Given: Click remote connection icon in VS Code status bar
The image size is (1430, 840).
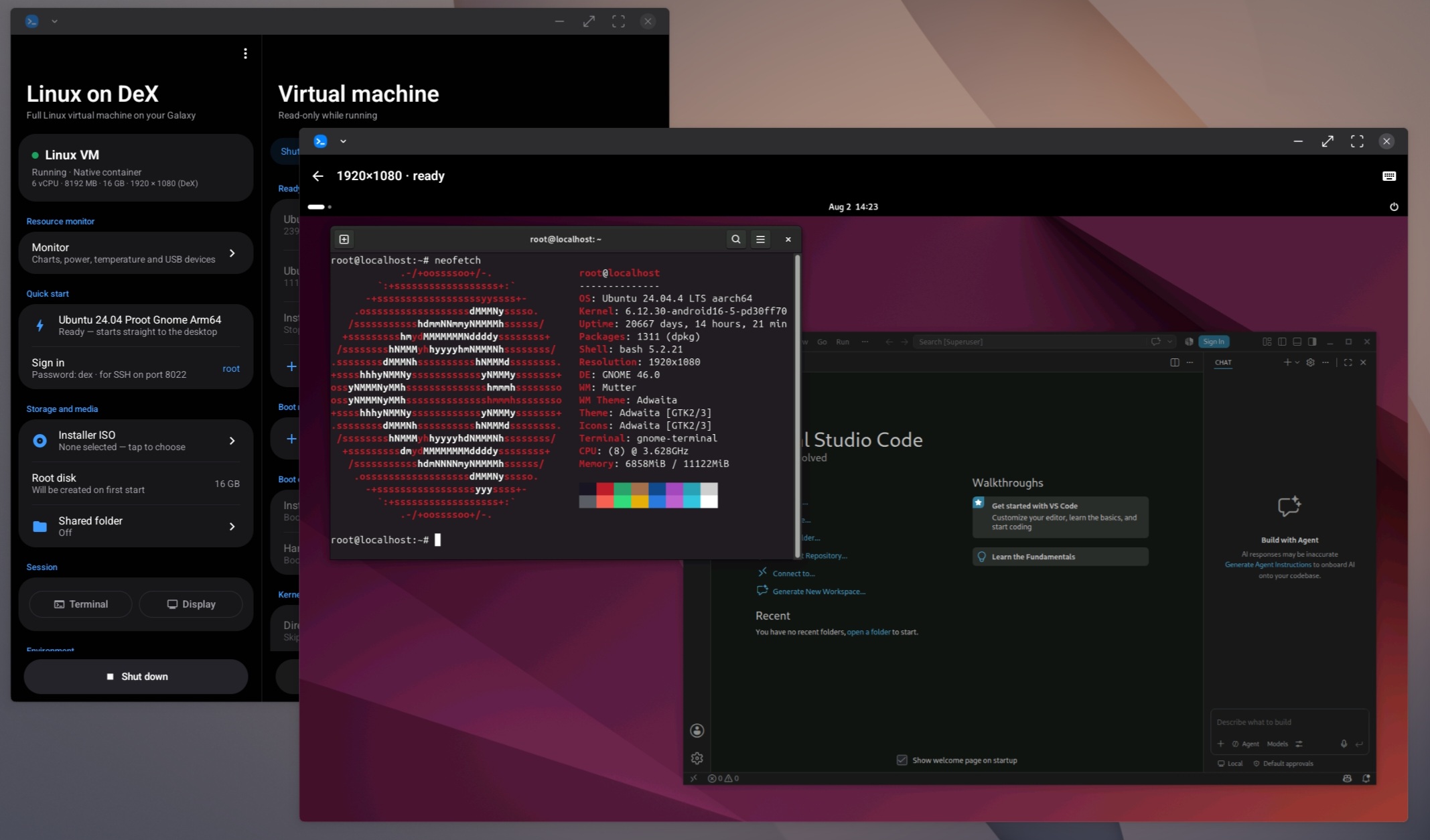Looking at the screenshot, I should (x=694, y=778).
